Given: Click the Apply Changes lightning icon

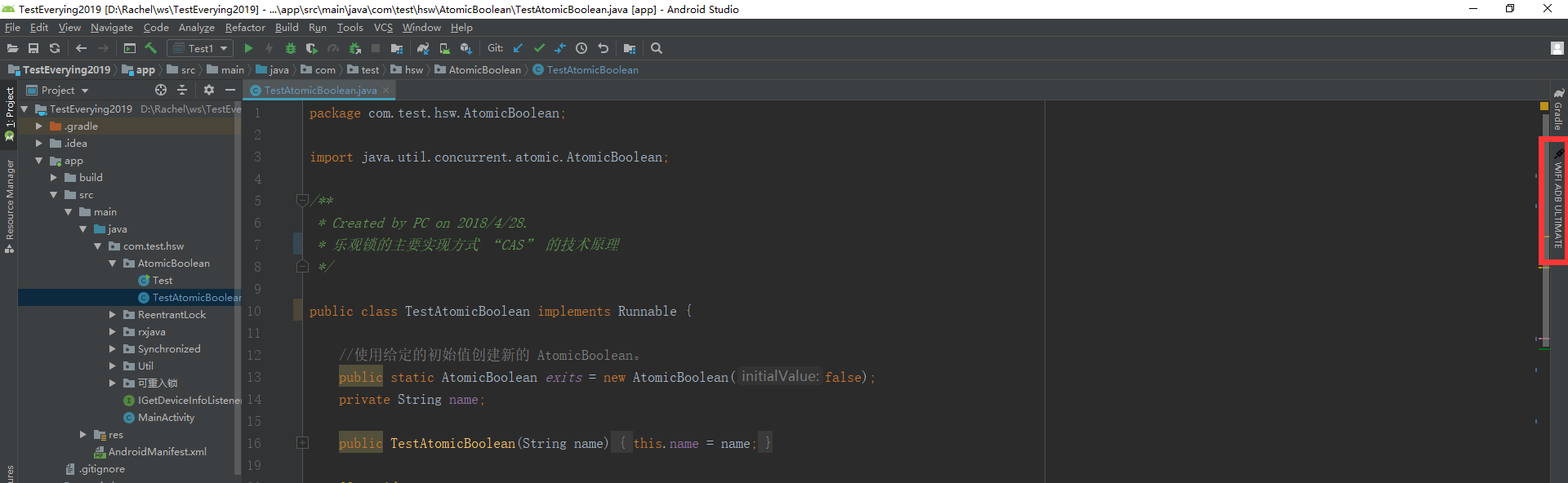Looking at the screenshot, I should 269,49.
